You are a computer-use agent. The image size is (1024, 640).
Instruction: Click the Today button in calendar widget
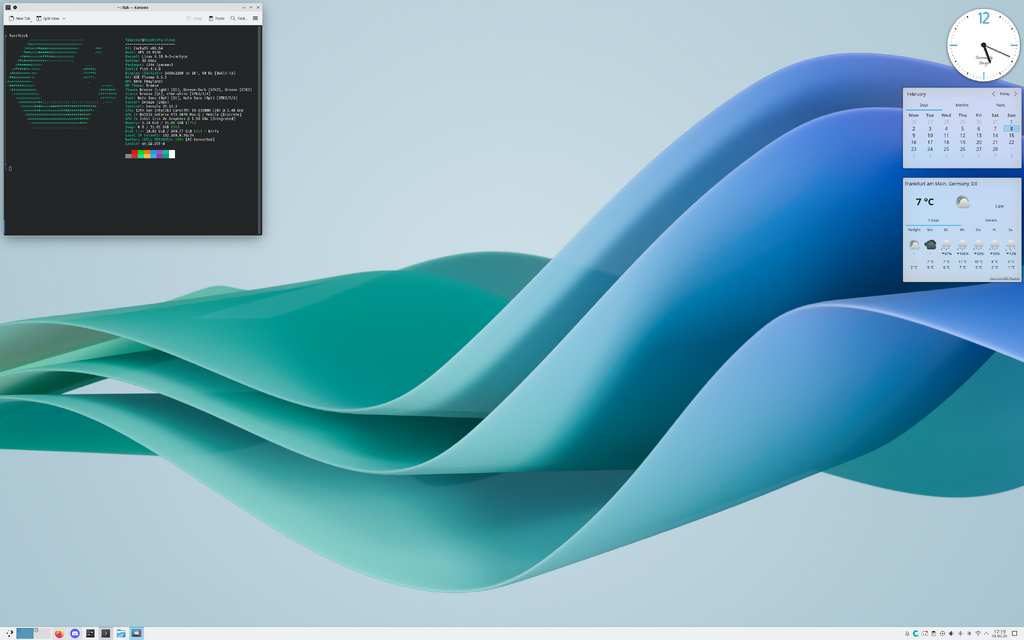(x=1004, y=94)
